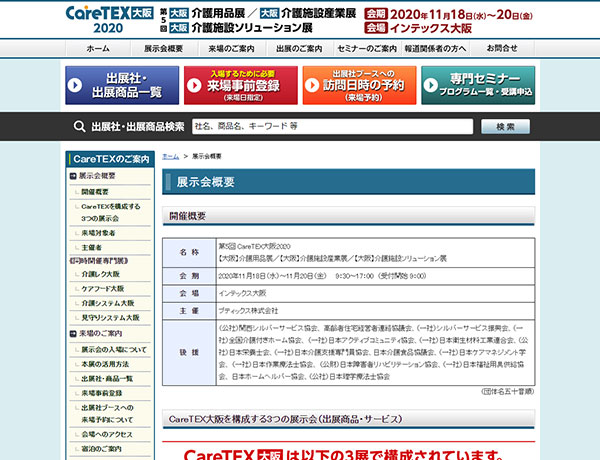Open the 展示会概要 navigation tab
Screen dimensions: 600x460
pyautogui.click(x=163, y=48)
